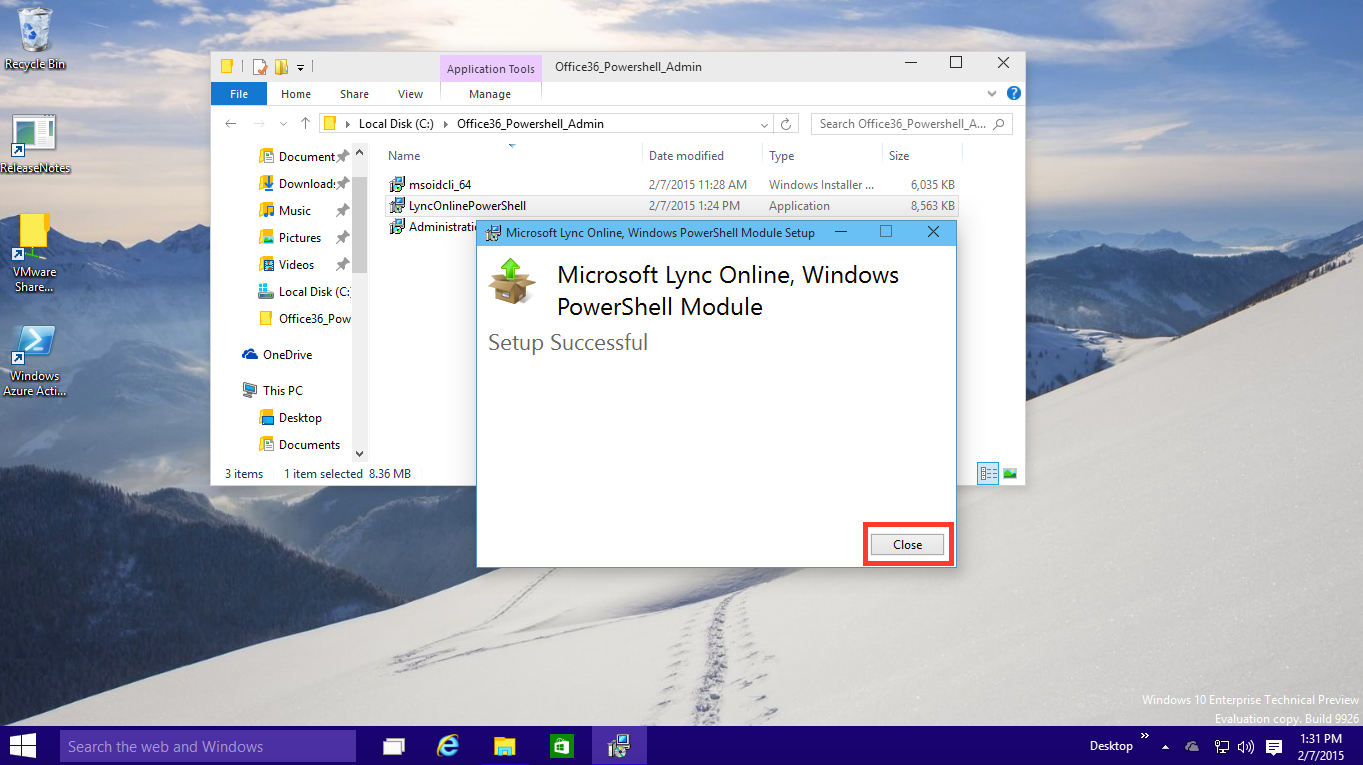Go back using the Explorer back arrow
The width and height of the screenshot is (1363, 765).
point(231,124)
